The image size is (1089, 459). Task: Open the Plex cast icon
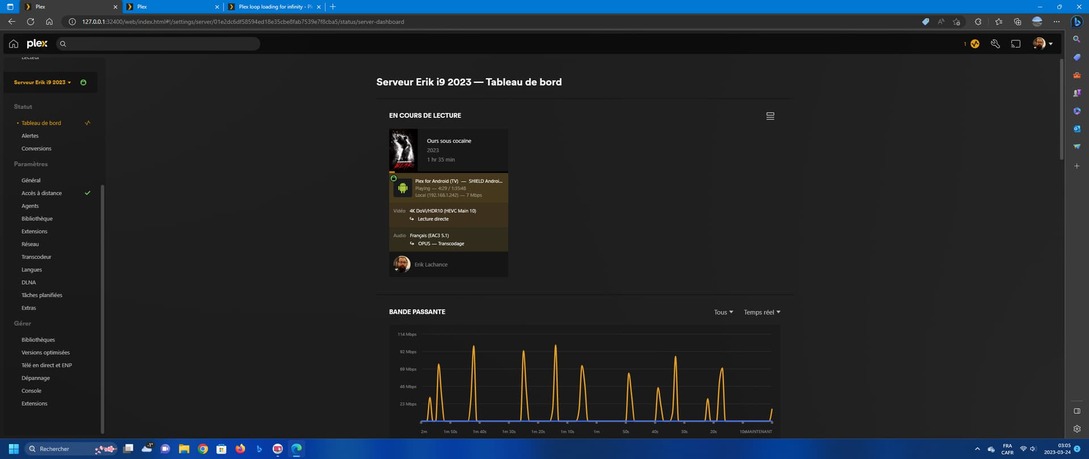(x=1015, y=44)
